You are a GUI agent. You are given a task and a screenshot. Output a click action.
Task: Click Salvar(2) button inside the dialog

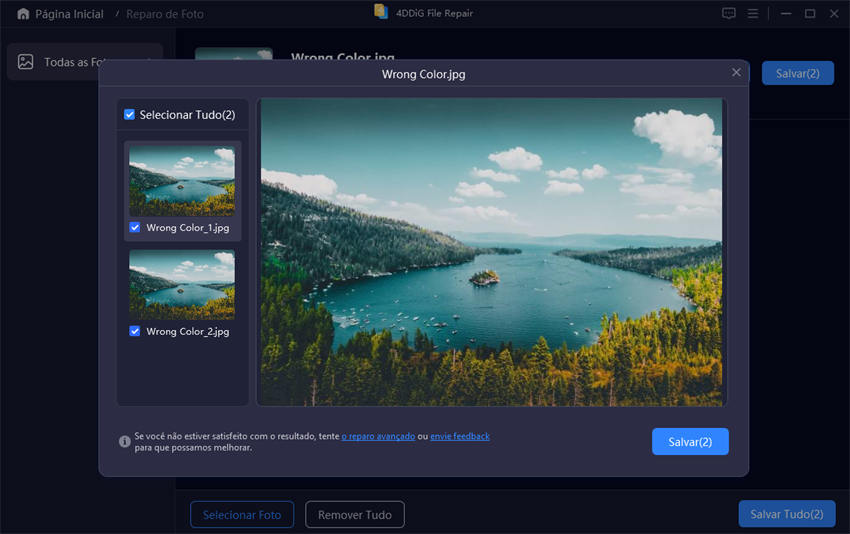click(x=690, y=442)
